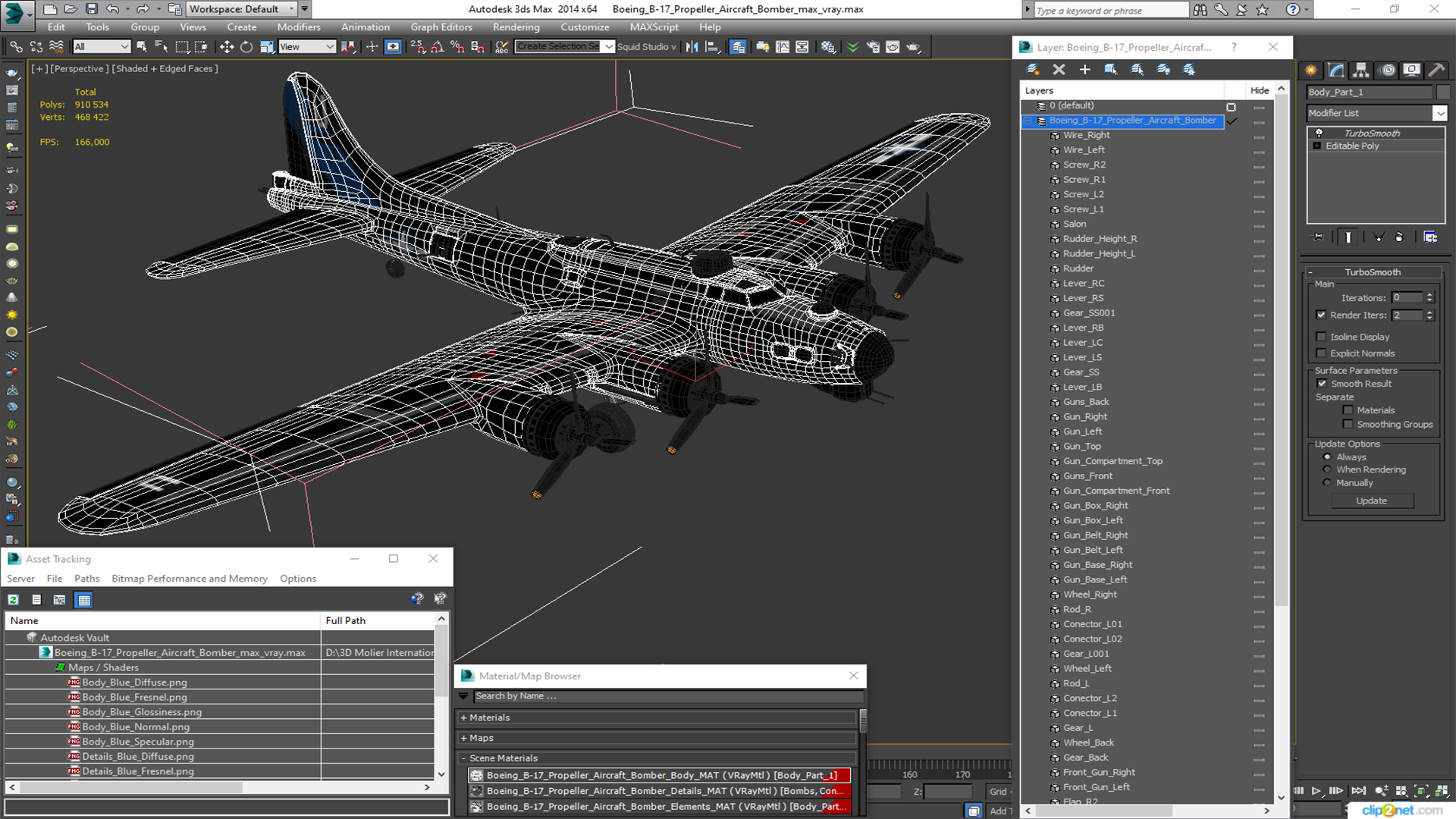This screenshot has width=1456, height=819.
Task: Toggle Smooth Result checkbox
Action: (1322, 384)
